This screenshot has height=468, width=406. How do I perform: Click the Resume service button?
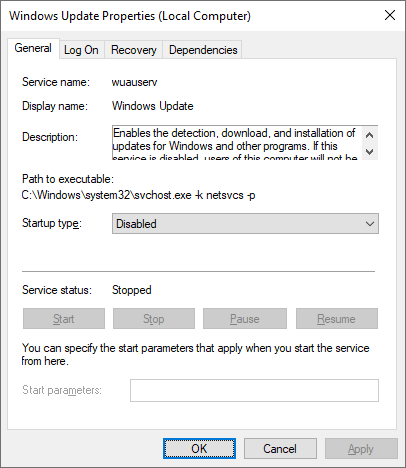[337, 319]
